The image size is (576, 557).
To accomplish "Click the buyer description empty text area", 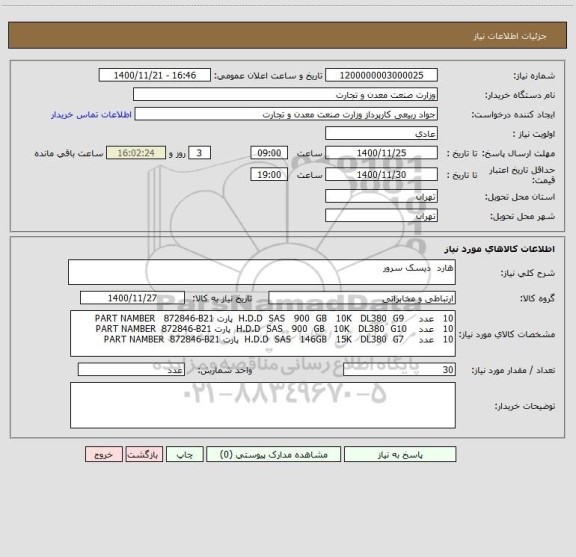I will (x=263, y=405).
